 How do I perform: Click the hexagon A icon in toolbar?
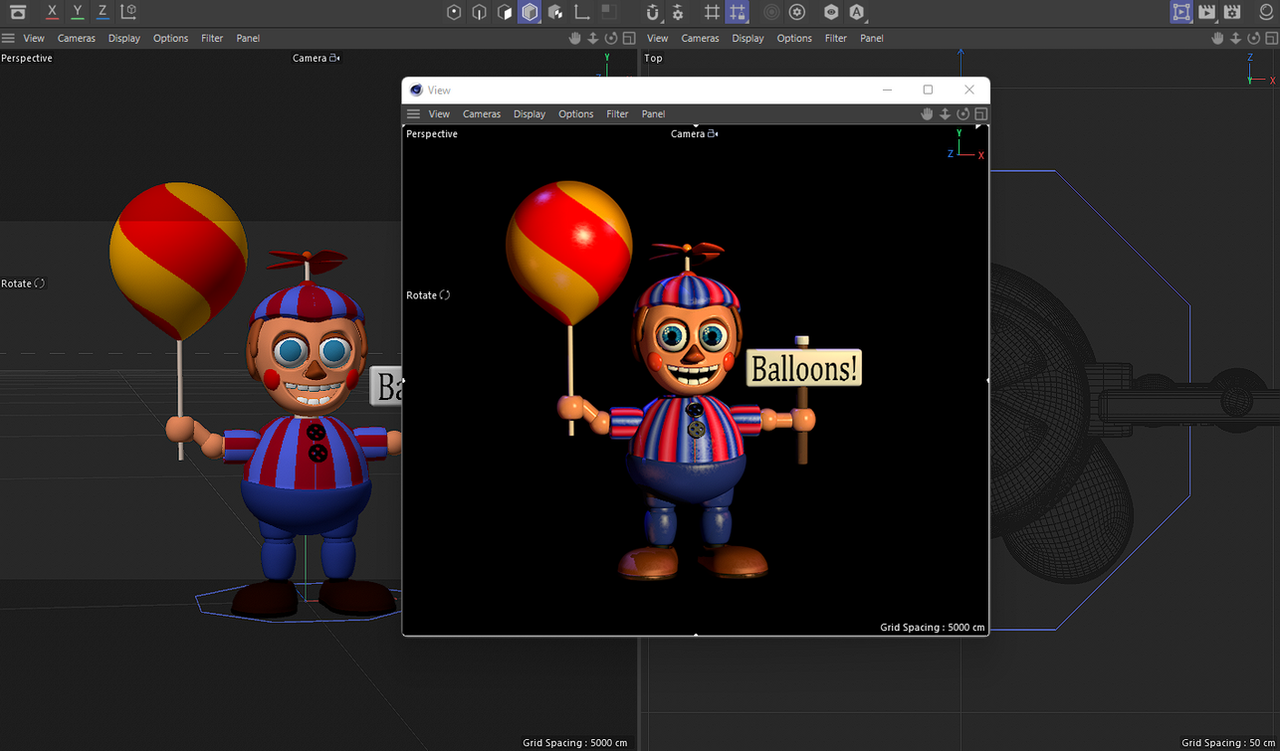857,12
